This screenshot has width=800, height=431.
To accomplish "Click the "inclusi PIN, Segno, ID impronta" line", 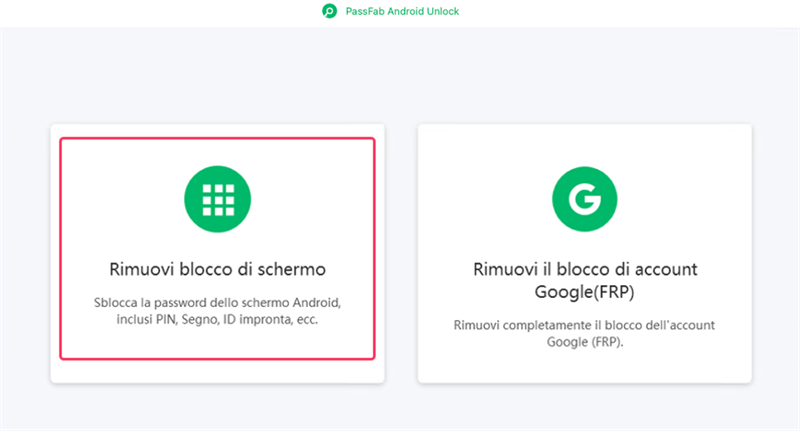I will pos(217,320).
